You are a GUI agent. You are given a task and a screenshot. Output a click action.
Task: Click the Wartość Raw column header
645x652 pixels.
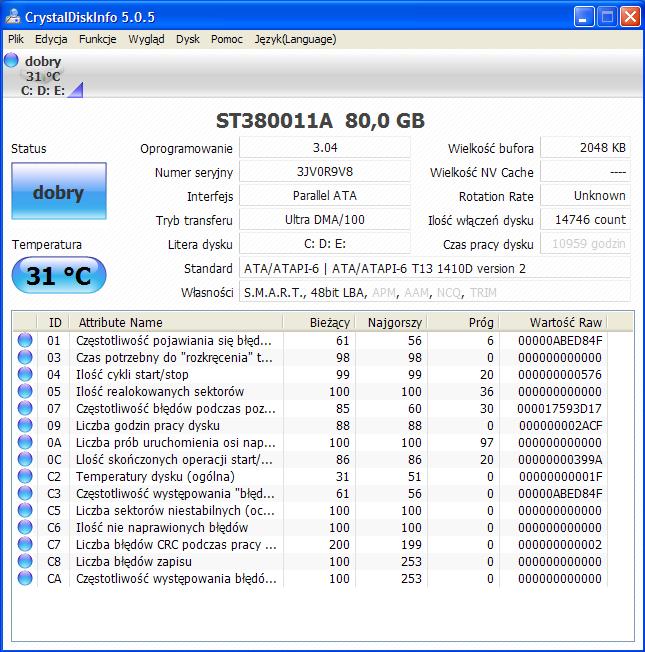click(553, 322)
